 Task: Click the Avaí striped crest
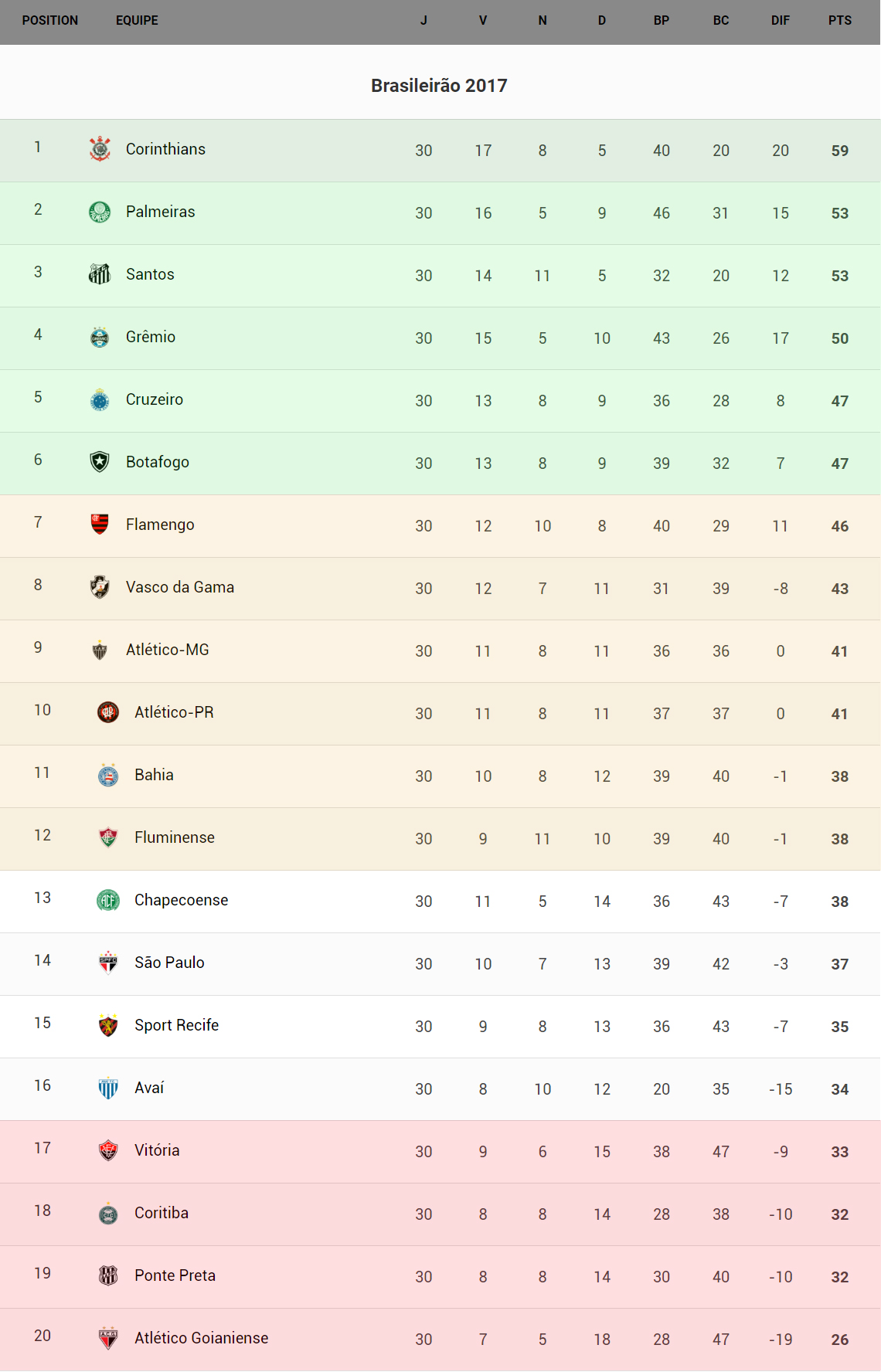[108, 1088]
